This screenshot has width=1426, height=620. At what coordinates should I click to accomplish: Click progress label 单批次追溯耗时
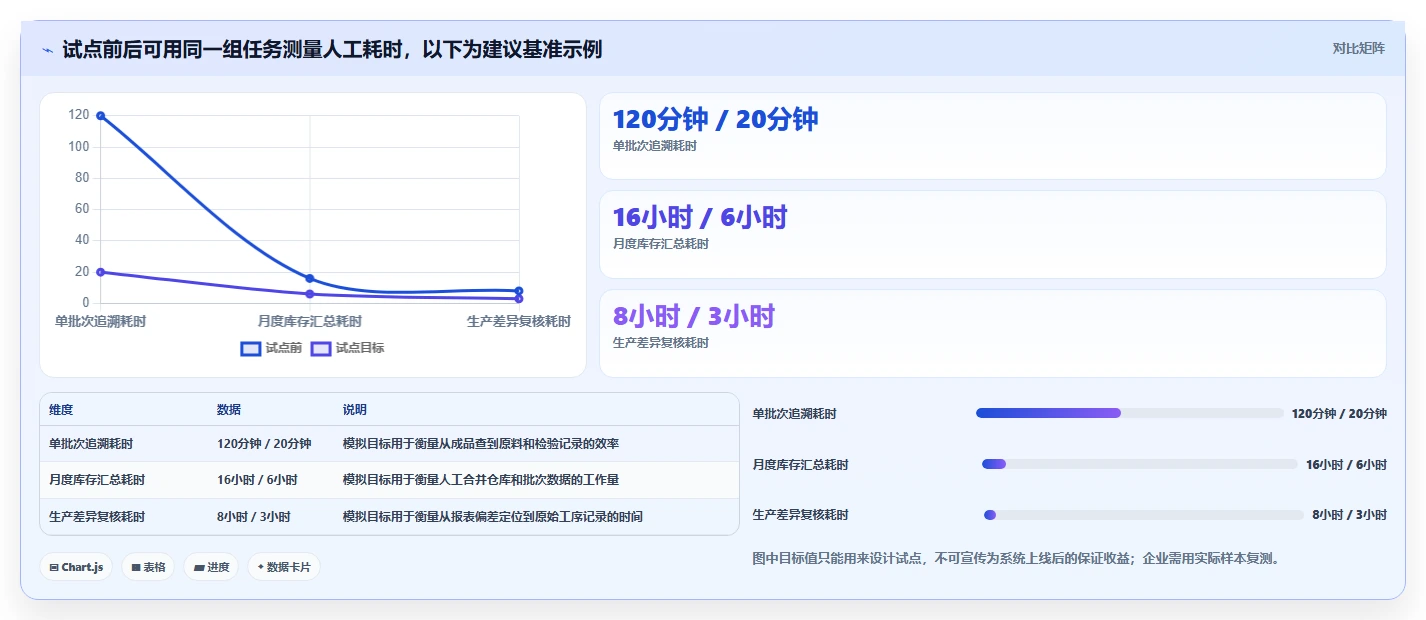click(794, 414)
